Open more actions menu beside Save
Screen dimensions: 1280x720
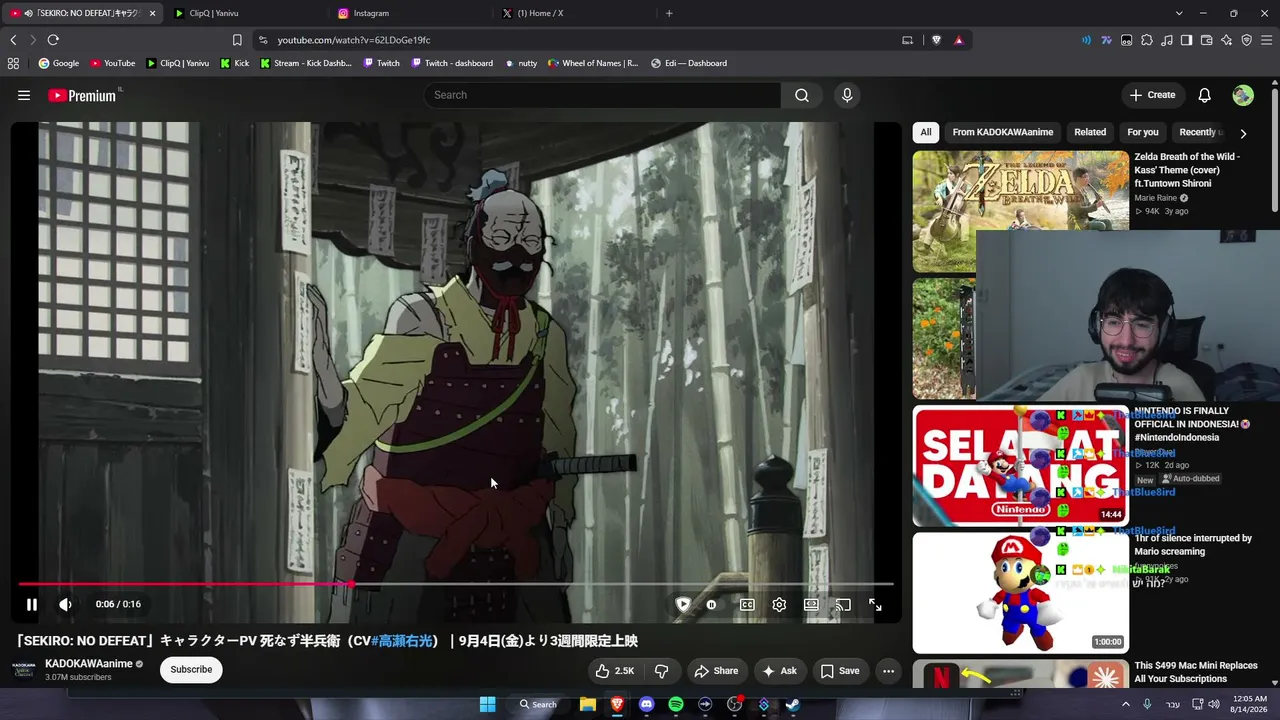coord(888,671)
